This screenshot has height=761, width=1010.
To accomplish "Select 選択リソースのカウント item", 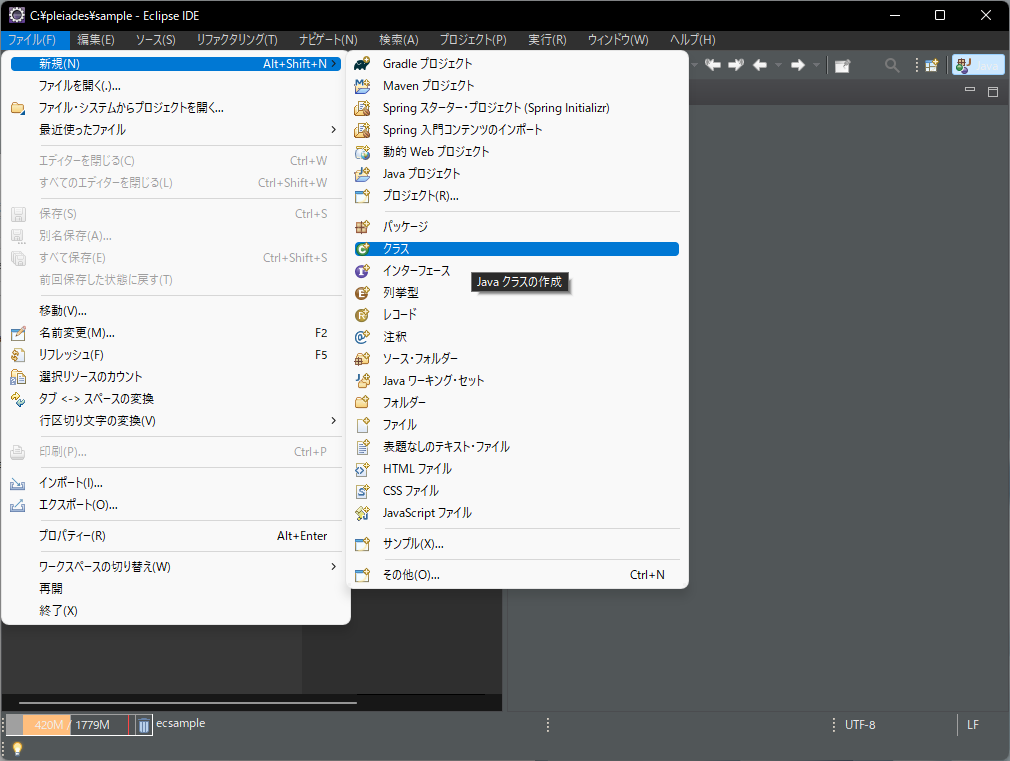I will pos(175,377).
